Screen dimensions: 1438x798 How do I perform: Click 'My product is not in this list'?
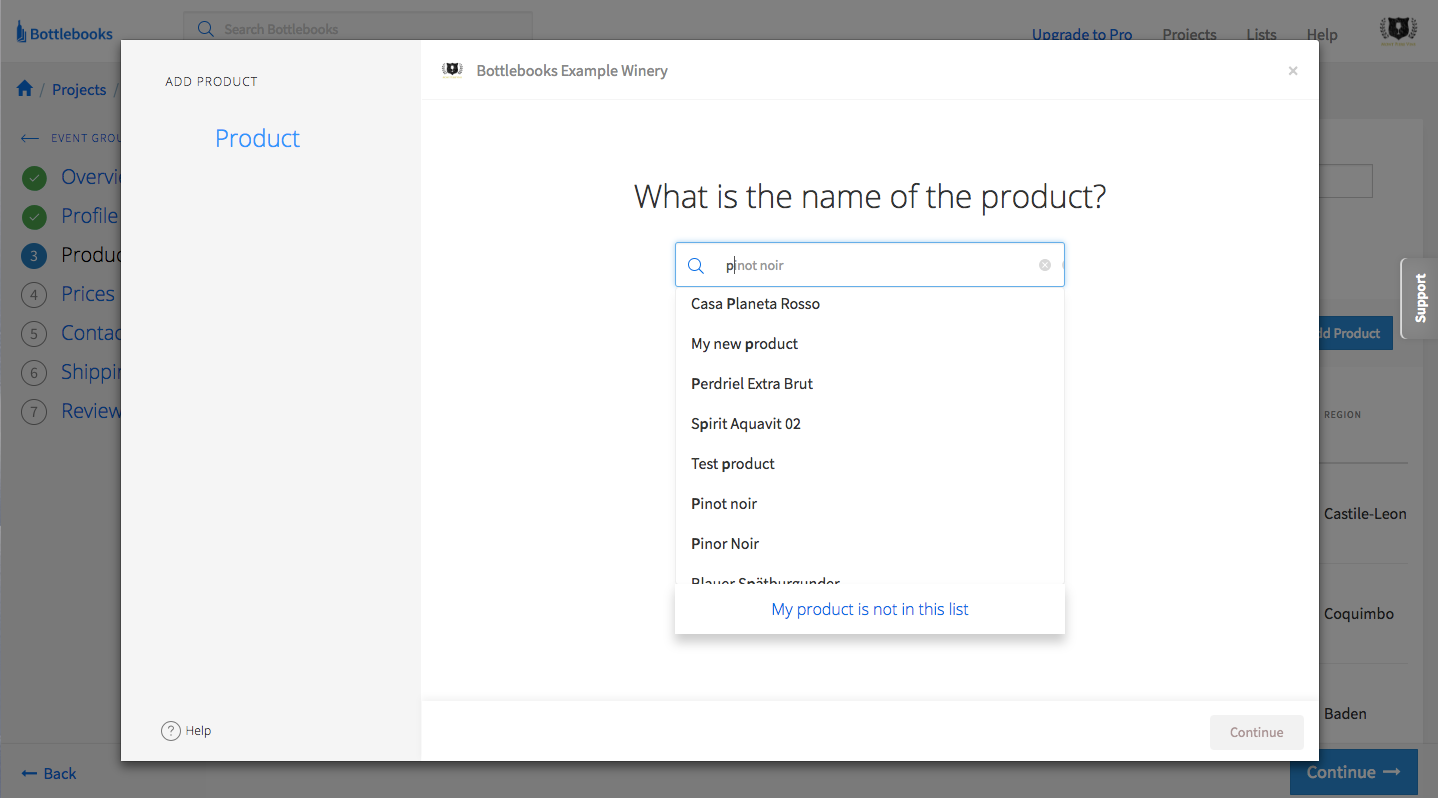pyautogui.click(x=870, y=609)
